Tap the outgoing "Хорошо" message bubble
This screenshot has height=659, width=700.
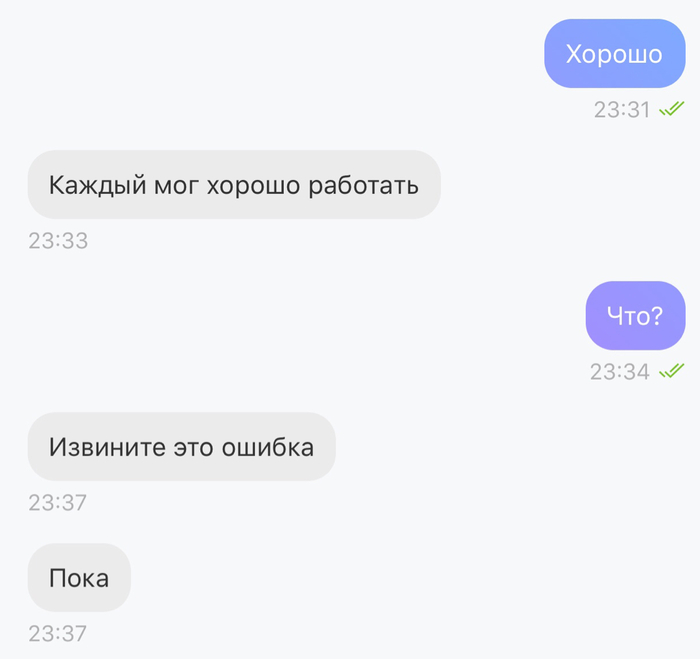click(x=614, y=54)
